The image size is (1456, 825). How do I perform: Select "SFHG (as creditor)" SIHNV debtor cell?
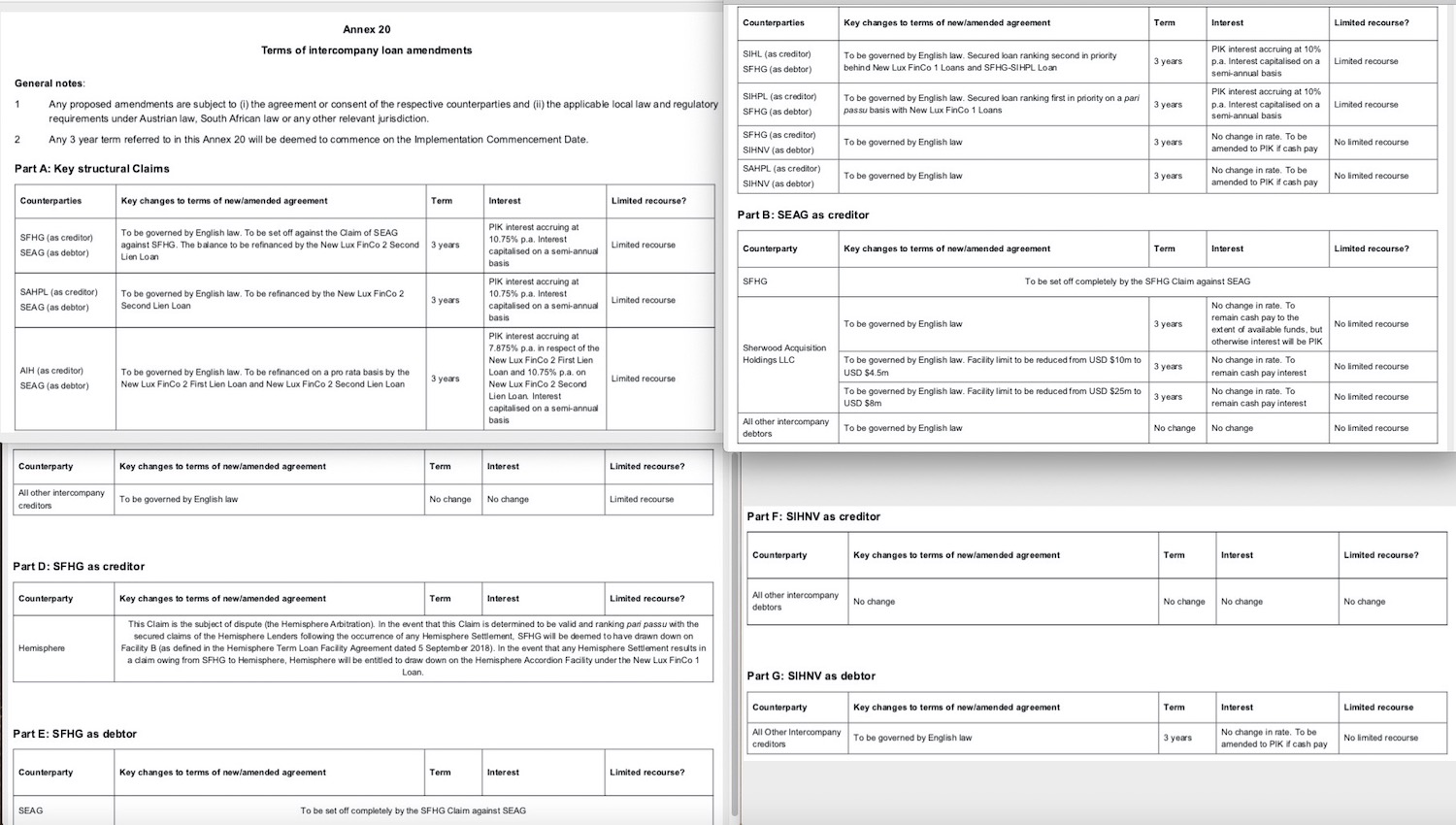coord(789,143)
